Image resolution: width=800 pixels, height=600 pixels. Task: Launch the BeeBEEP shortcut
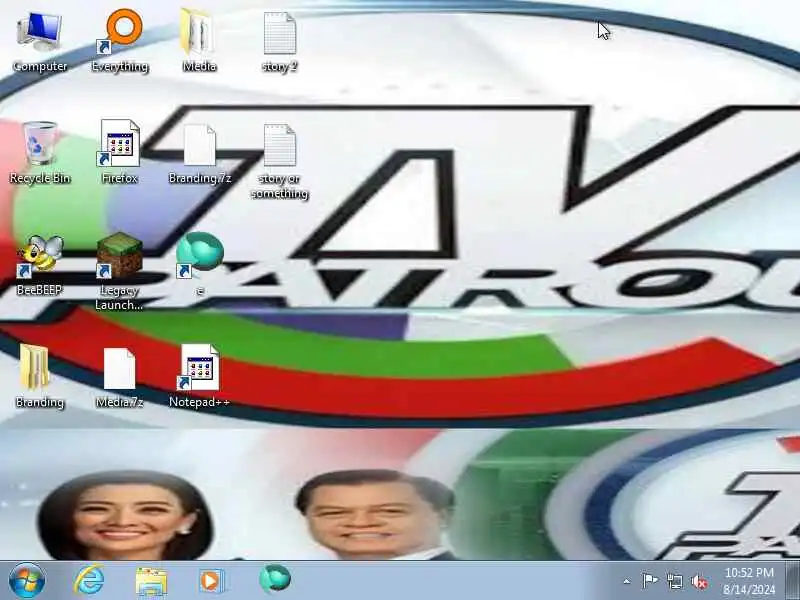click(x=40, y=265)
